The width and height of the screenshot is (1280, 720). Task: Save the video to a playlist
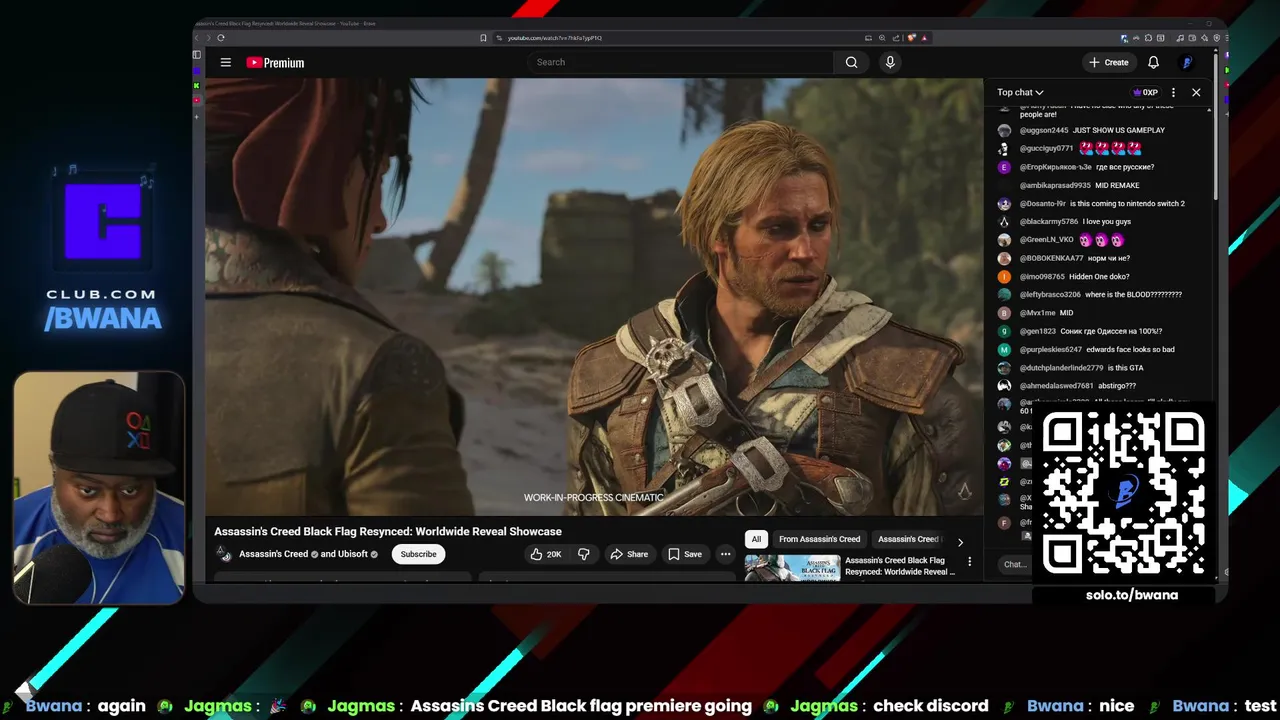pyautogui.click(x=685, y=554)
